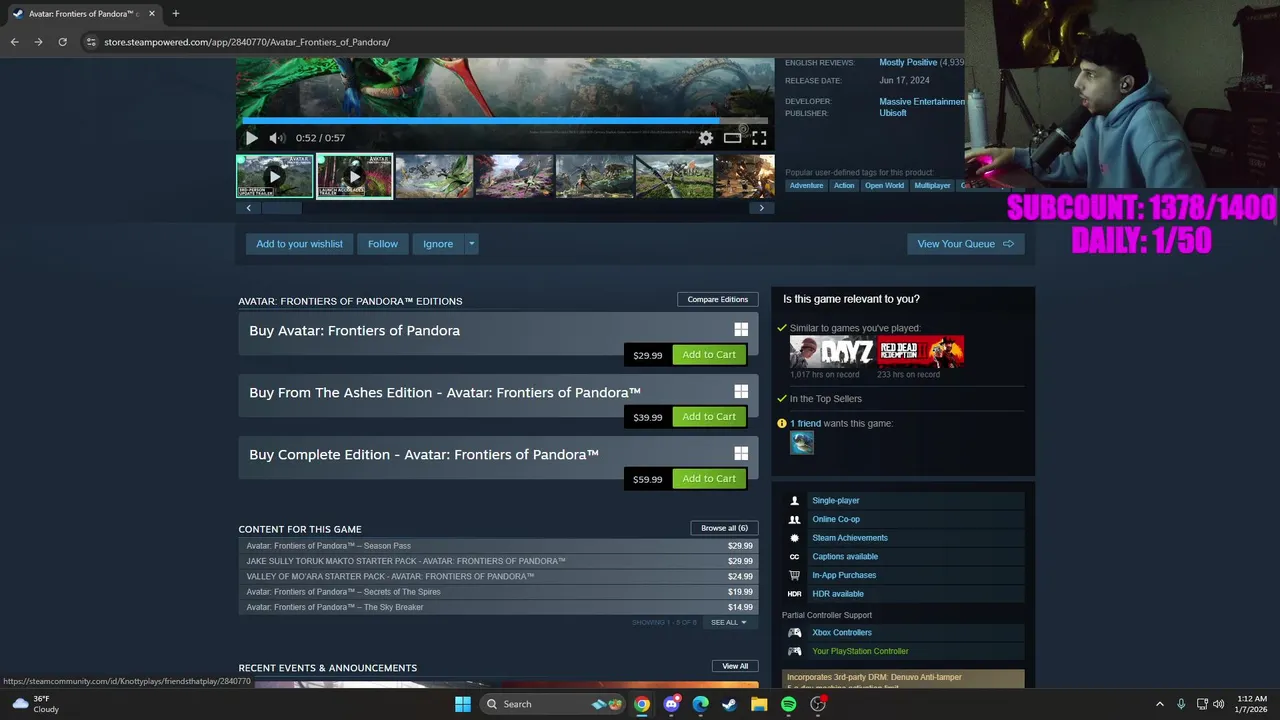Open Single-player feature link
This screenshot has width=1280, height=720.
tap(835, 500)
